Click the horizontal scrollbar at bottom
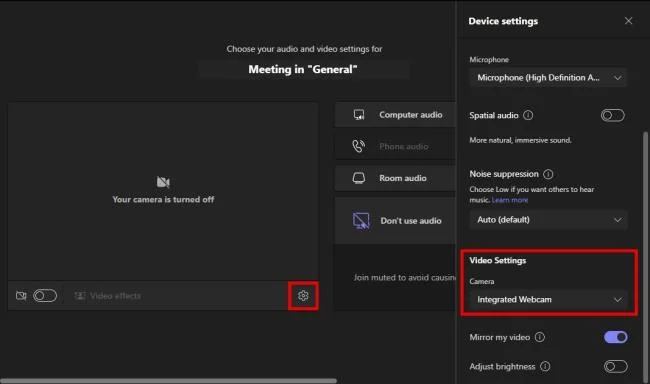 click(169, 381)
